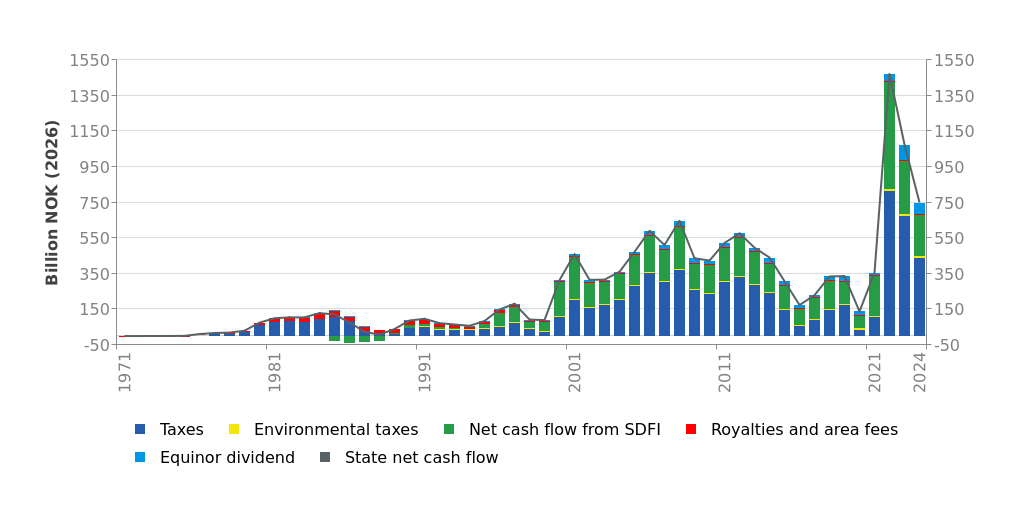Click the 1550 tick on left axis

pos(89,60)
